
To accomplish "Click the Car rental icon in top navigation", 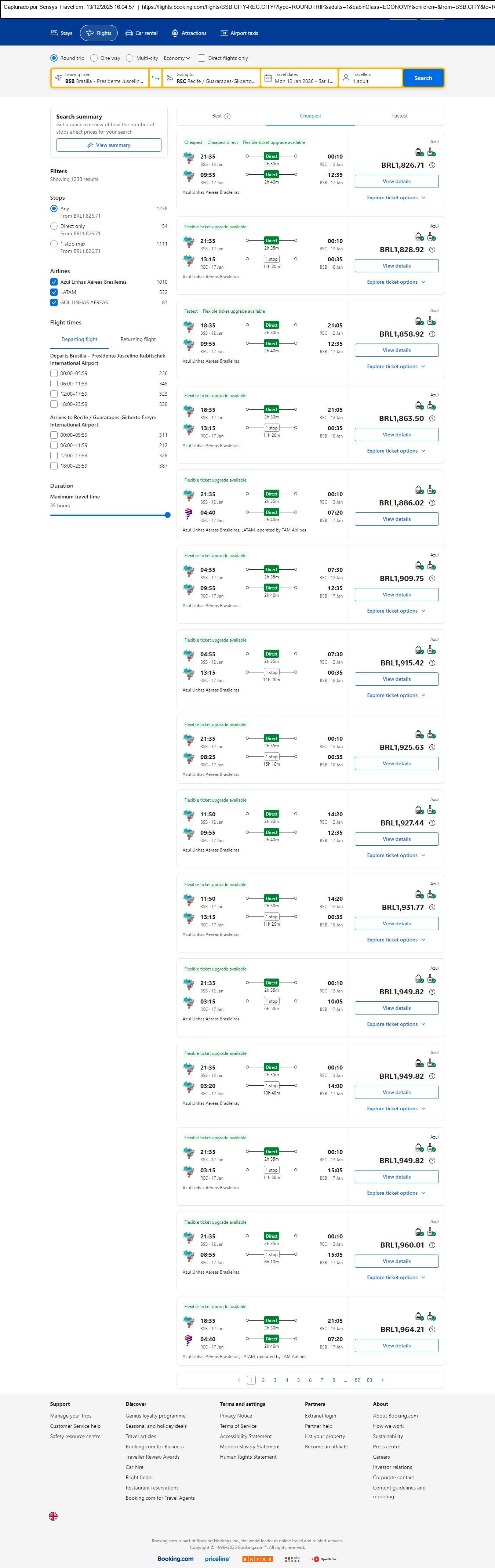I will point(129,33).
